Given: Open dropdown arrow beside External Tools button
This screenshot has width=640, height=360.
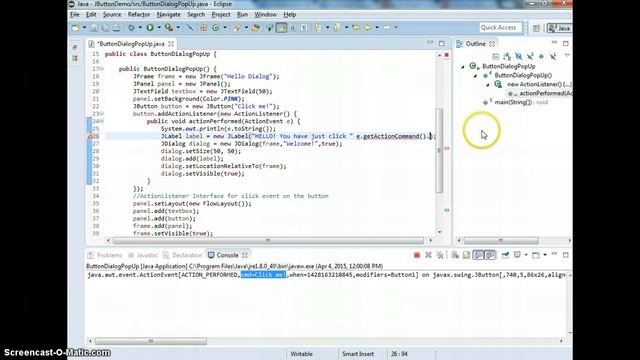Looking at the screenshot, I should pos(178,28).
